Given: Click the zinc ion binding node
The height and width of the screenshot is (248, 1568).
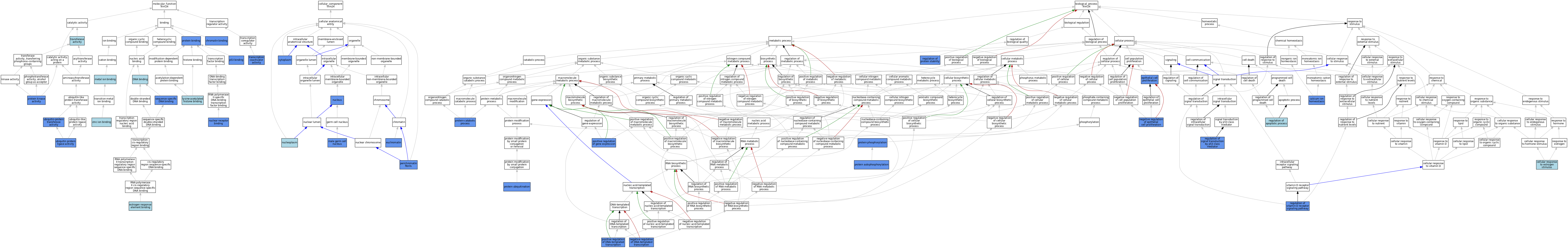Looking at the screenshot, I should [102, 122].
